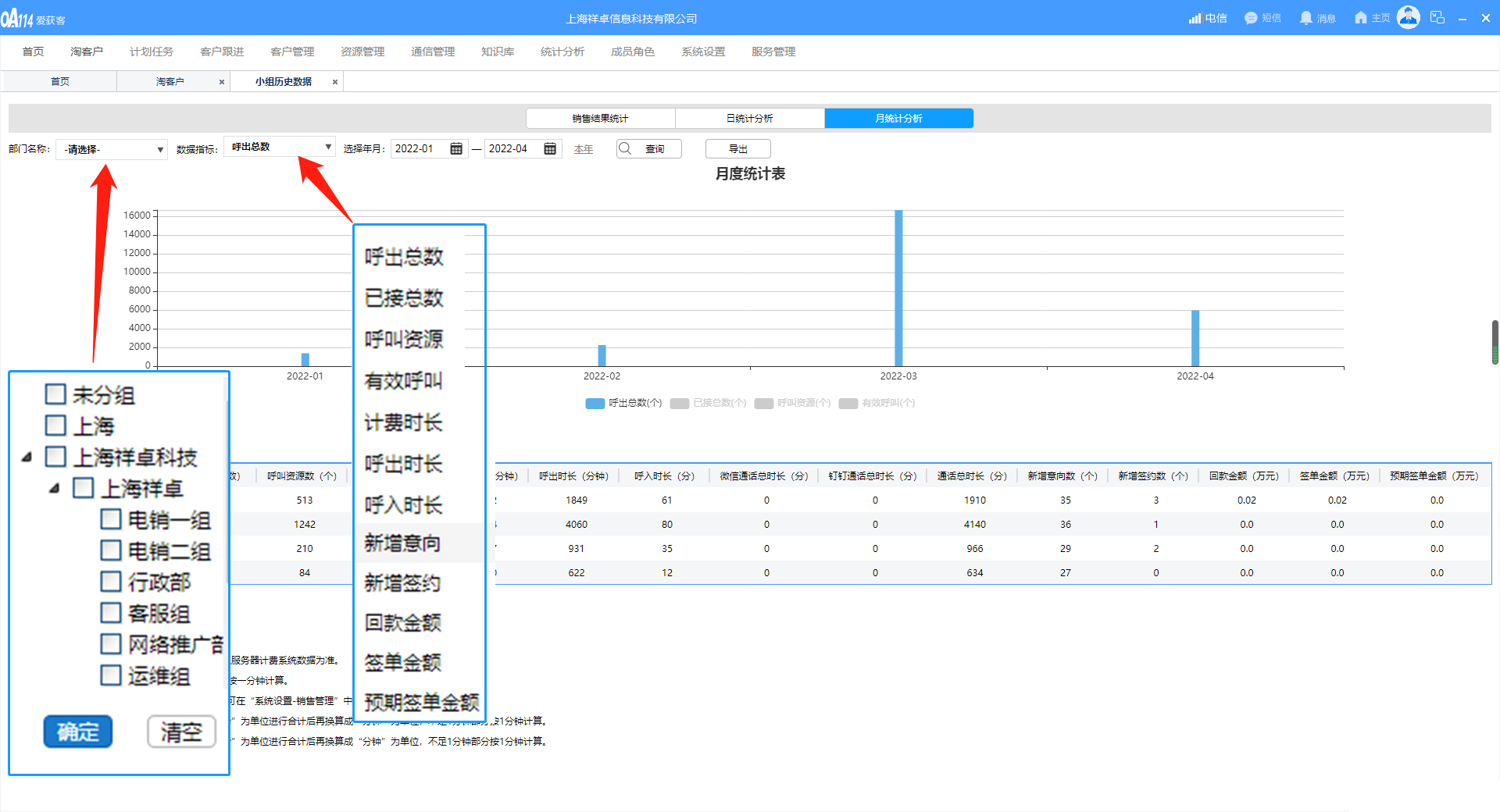The height and width of the screenshot is (812, 1500).
Task: Toggle 有效呼叫 legend swatch
Action: [848, 403]
